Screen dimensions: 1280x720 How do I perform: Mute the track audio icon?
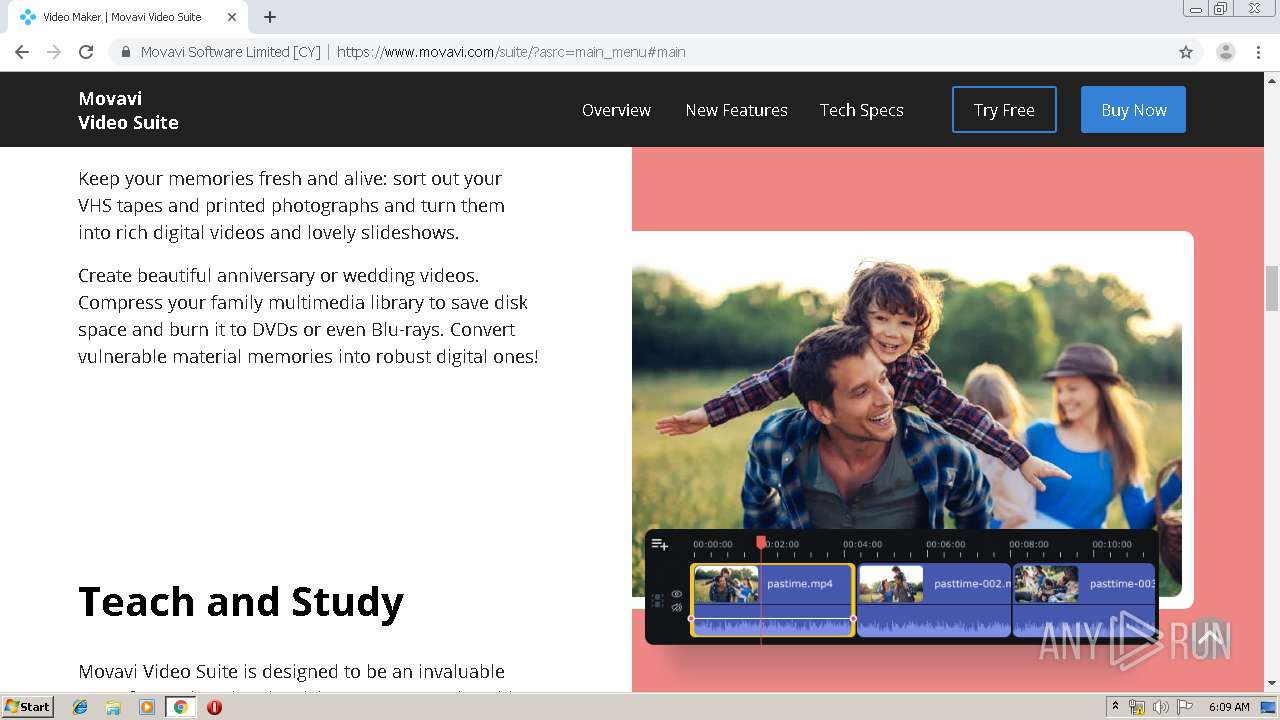677,607
